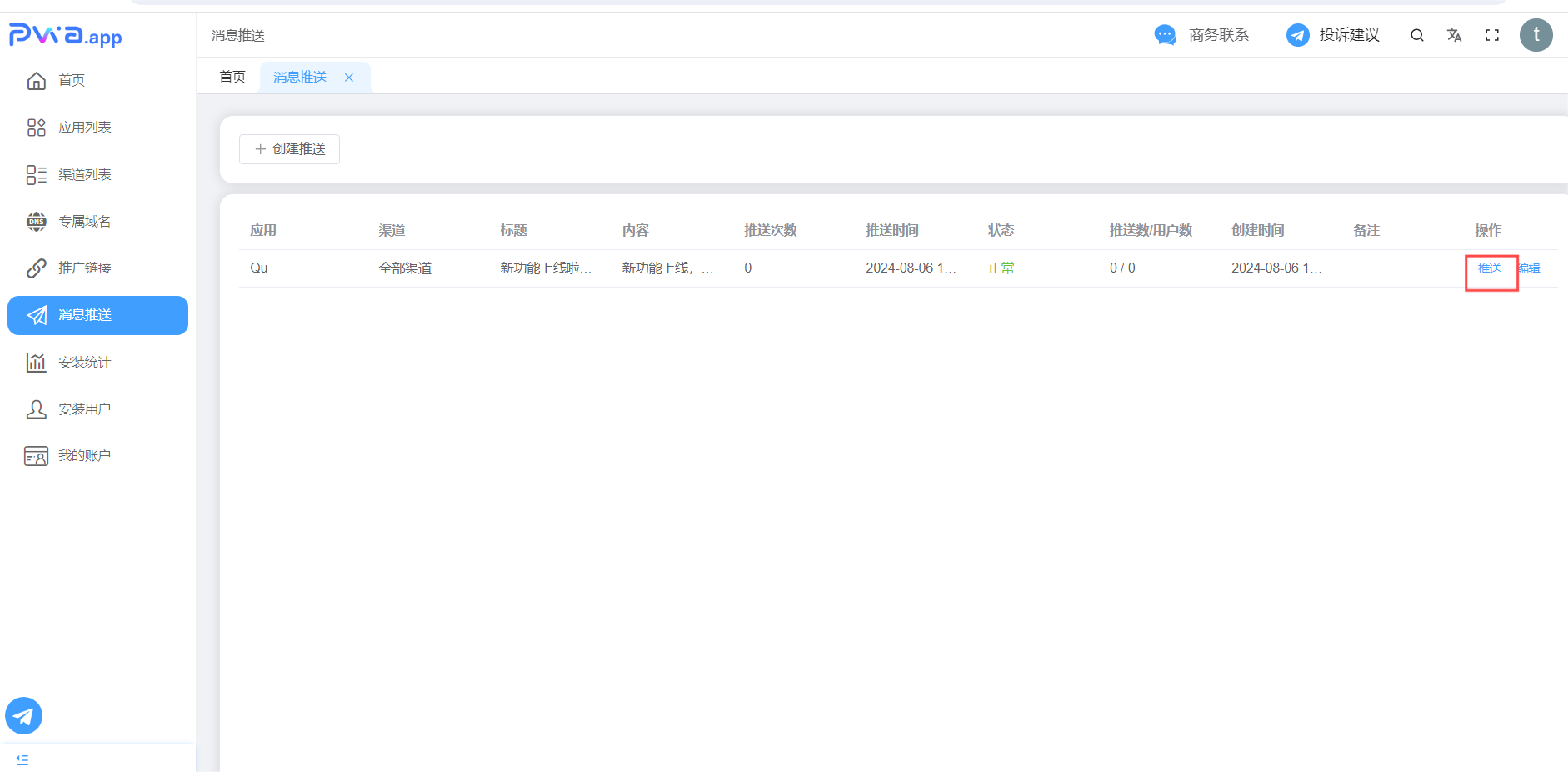This screenshot has height=772, width=1568.
Task: Open 渠道列表 from sidebar
Action: pyautogui.click(x=84, y=175)
